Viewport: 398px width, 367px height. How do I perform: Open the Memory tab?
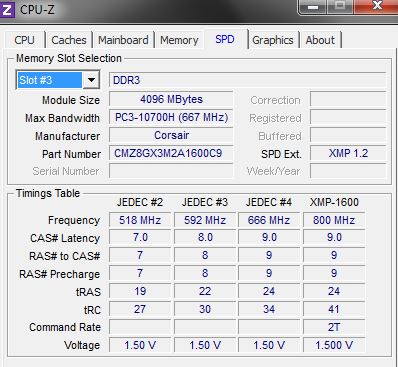click(179, 40)
